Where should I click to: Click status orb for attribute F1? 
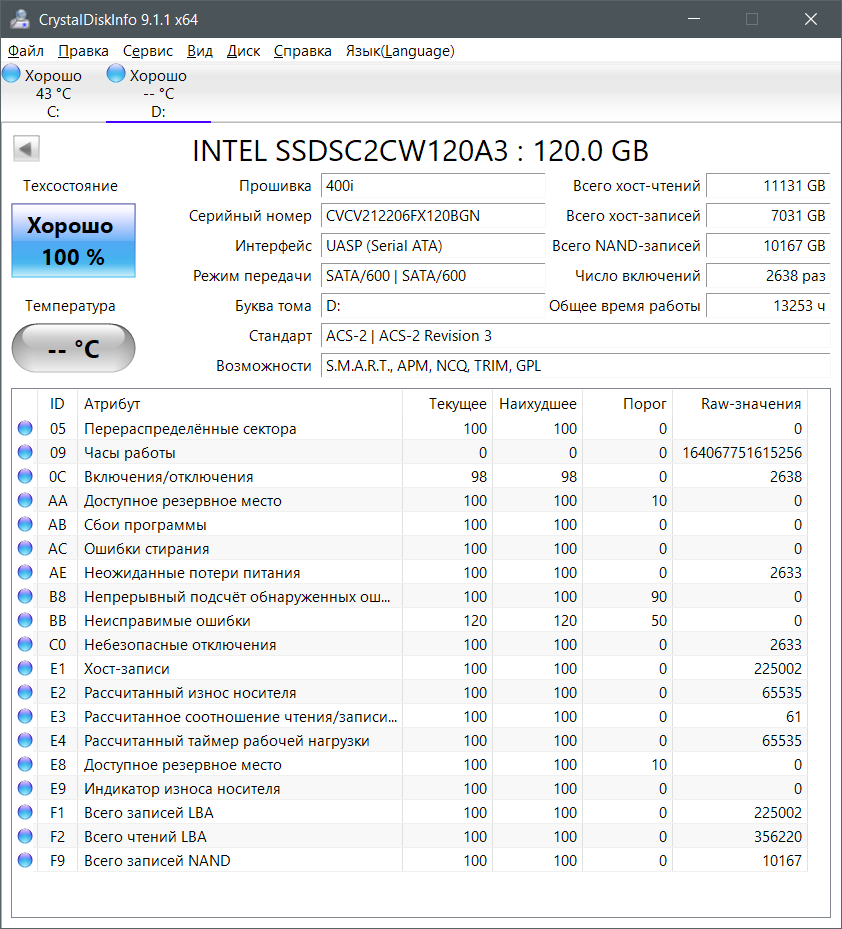click(25, 812)
